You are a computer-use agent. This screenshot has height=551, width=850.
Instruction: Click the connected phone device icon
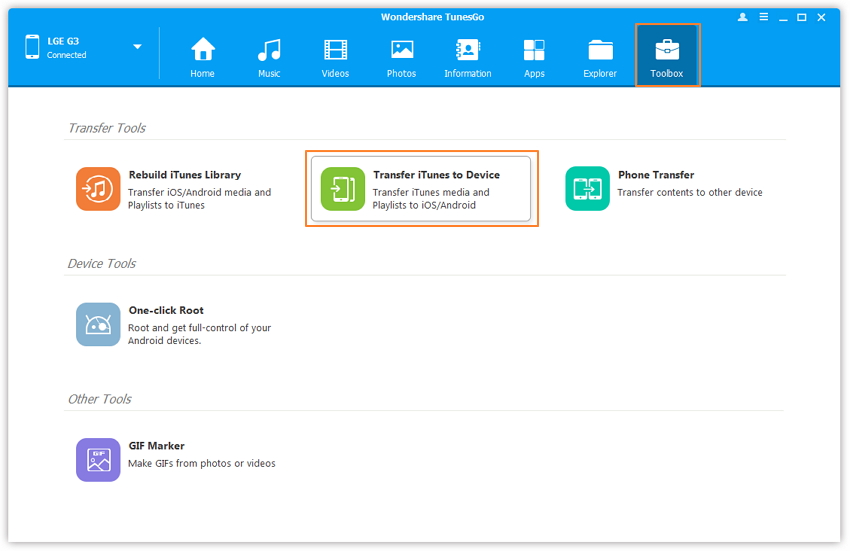32,47
